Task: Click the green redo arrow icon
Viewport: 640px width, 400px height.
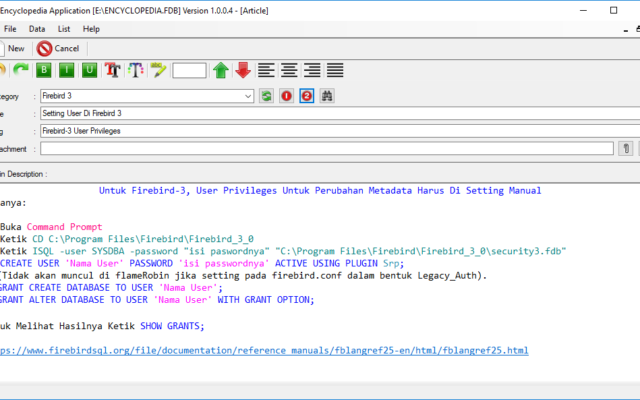Action: [21, 70]
